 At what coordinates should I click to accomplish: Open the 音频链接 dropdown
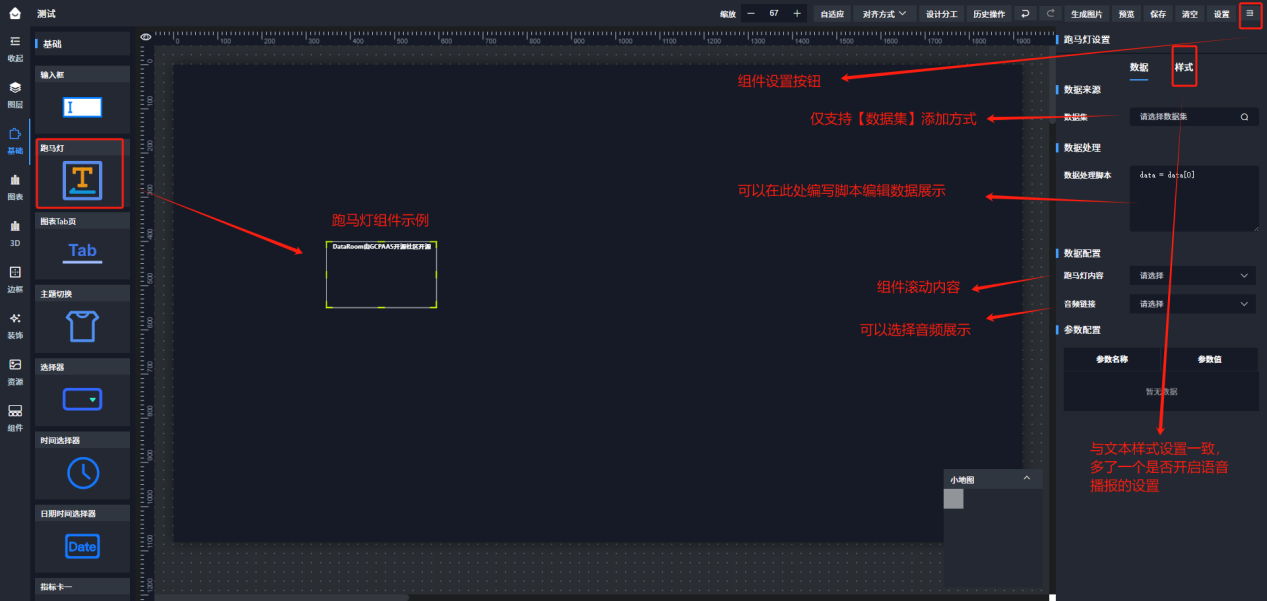click(x=1193, y=303)
